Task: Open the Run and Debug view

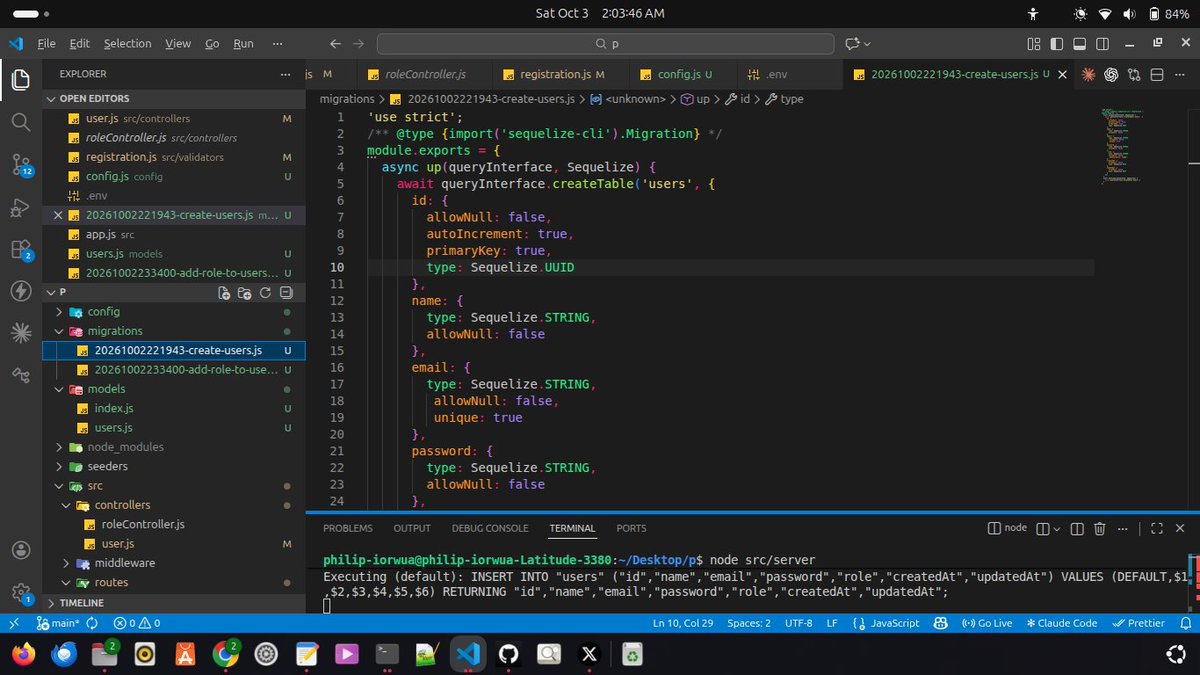Action: pyautogui.click(x=20, y=207)
